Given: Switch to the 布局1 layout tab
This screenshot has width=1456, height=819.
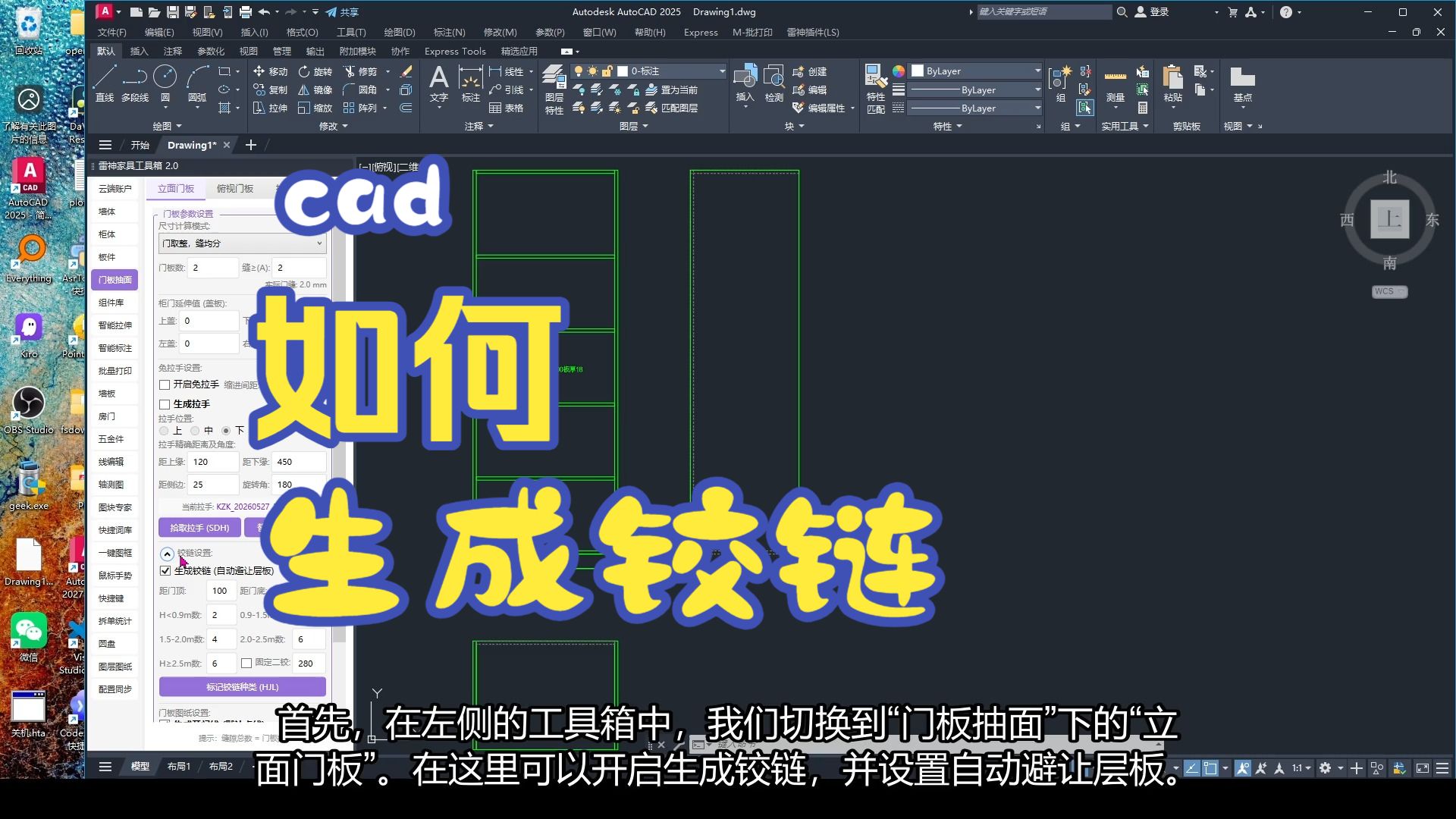Looking at the screenshot, I should (179, 767).
